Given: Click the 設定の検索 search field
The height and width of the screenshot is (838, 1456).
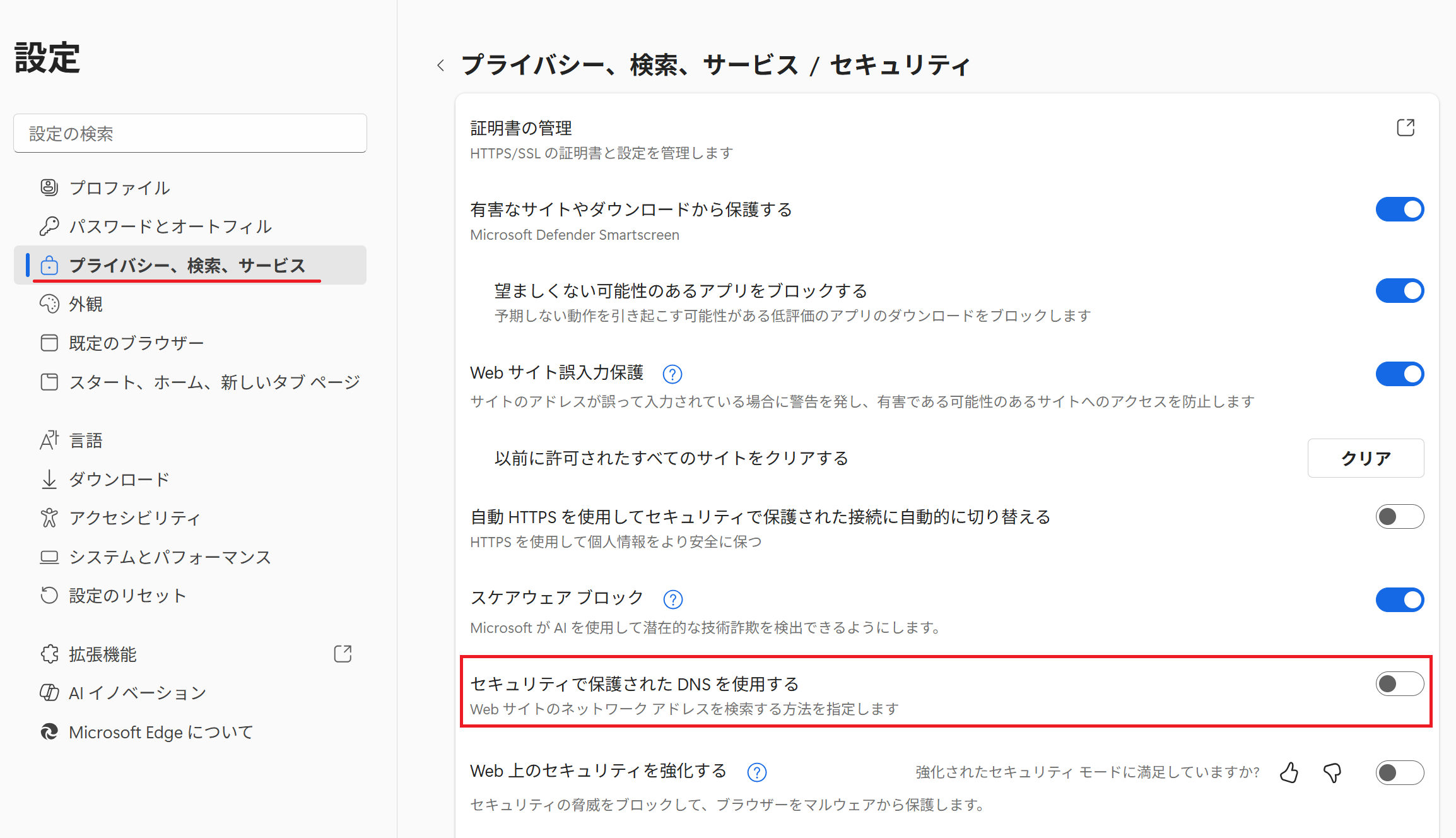Looking at the screenshot, I should (190, 133).
